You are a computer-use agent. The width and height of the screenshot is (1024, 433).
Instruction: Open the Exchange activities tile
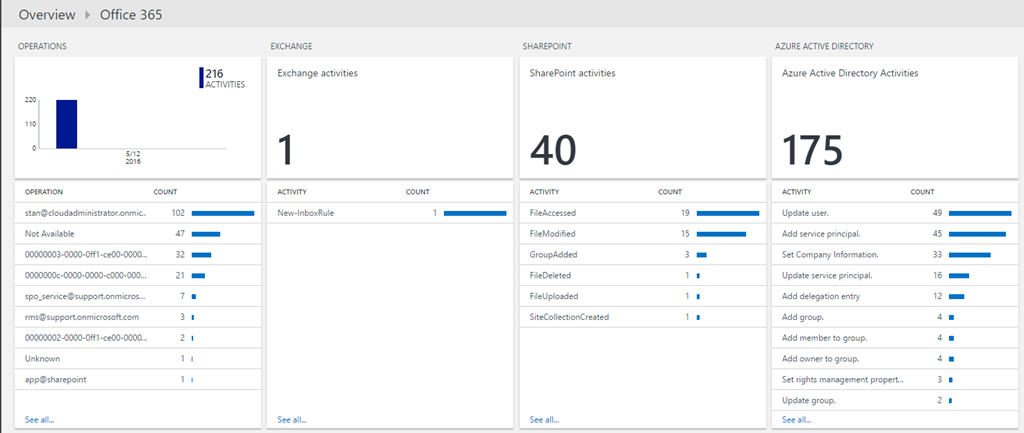tap(387, 117)
